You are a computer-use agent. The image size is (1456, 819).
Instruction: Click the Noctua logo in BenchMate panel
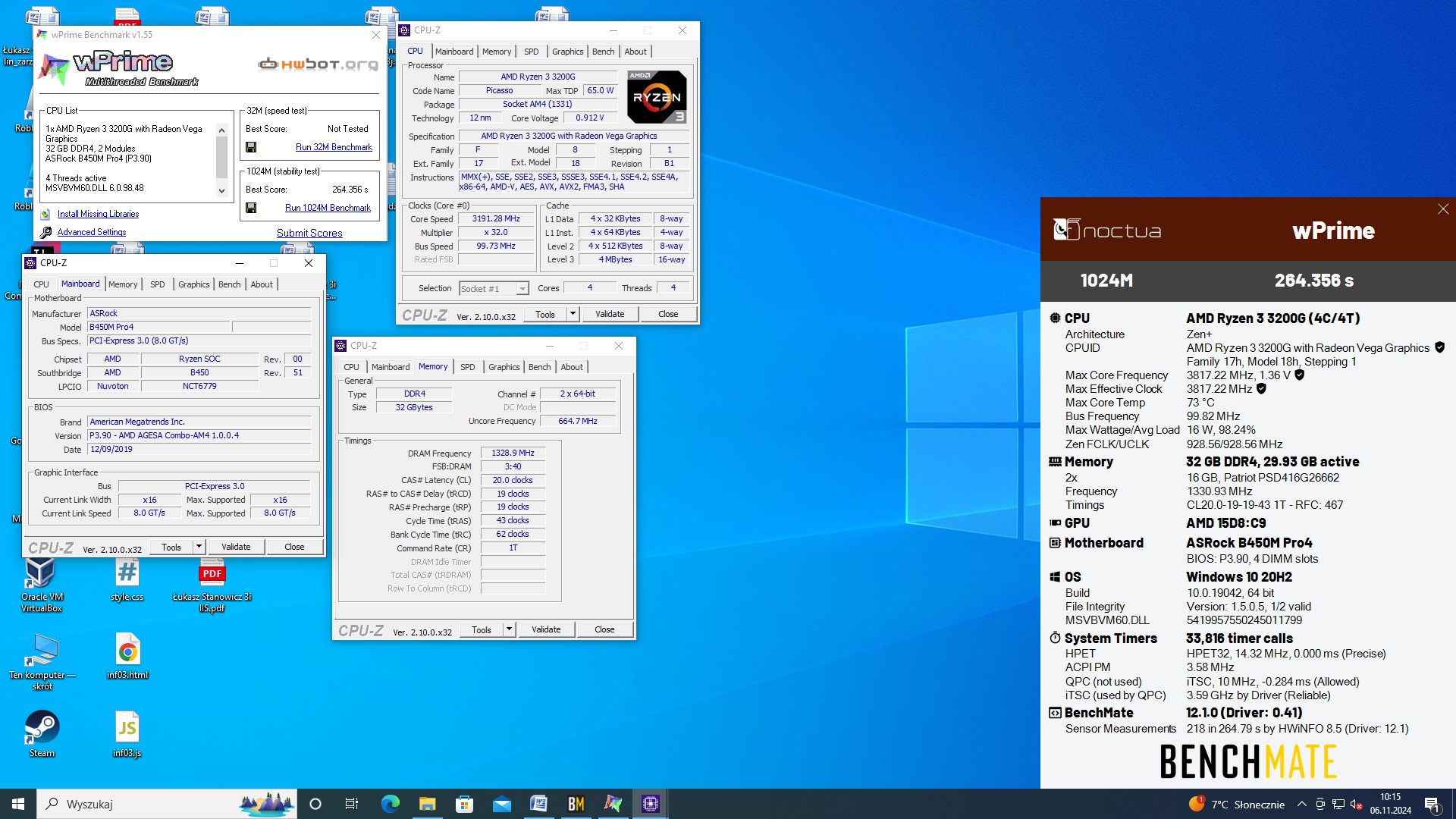coord(1107,230)
